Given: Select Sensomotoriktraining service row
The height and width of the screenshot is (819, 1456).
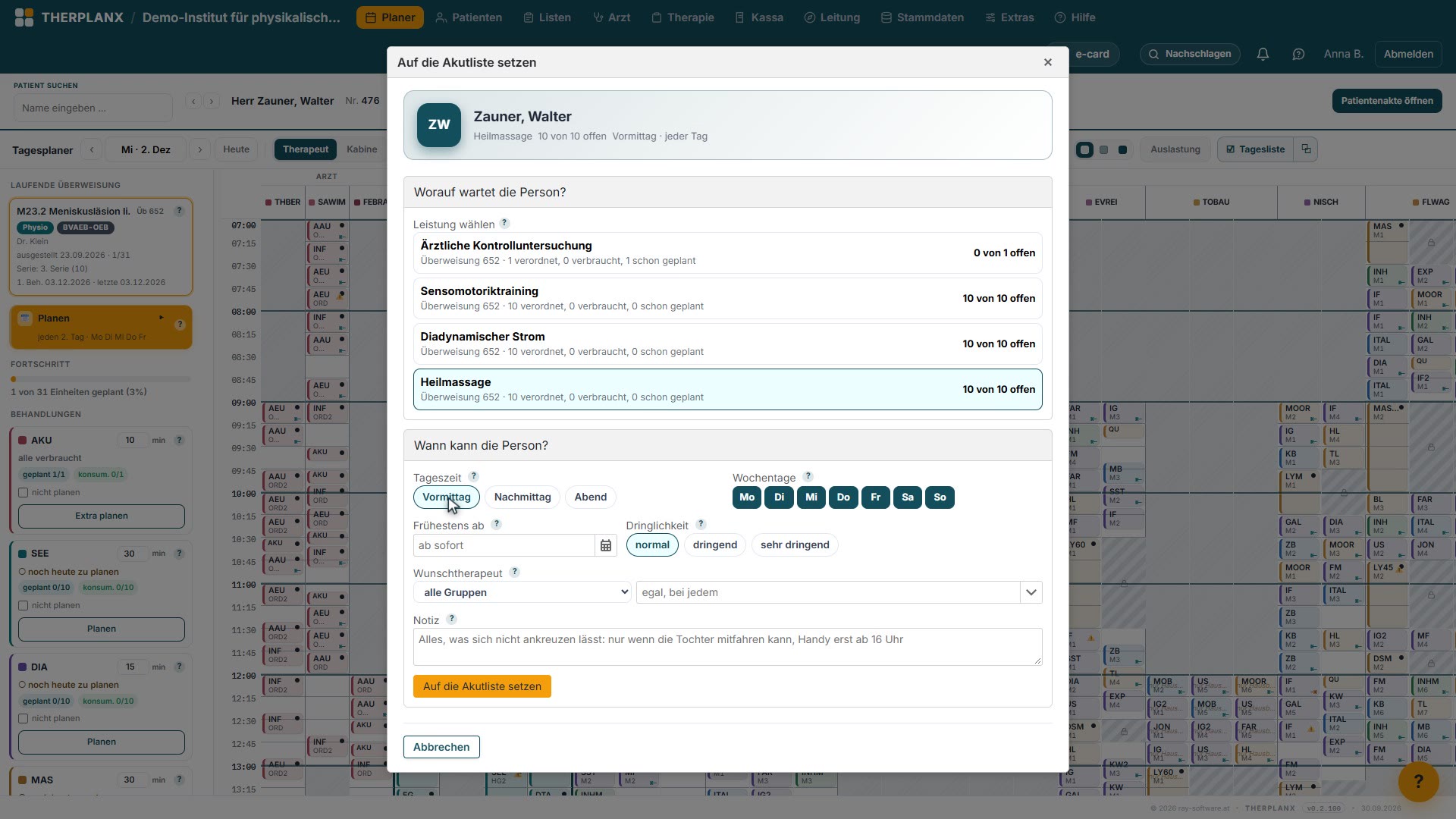Looking at the screenshot, I should pos(728,299).
